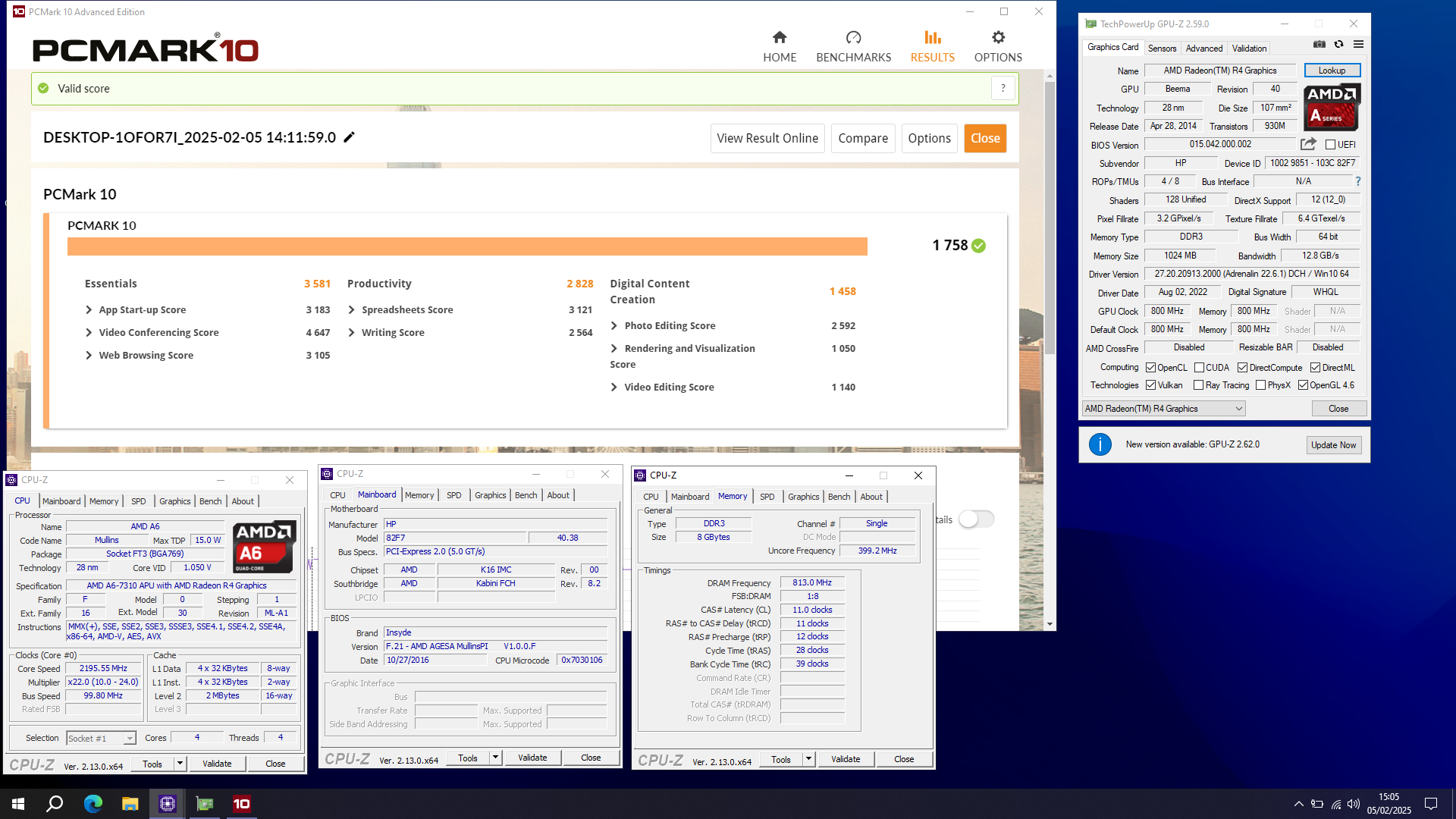Open GPU-Z hamburger menu

1358,45
